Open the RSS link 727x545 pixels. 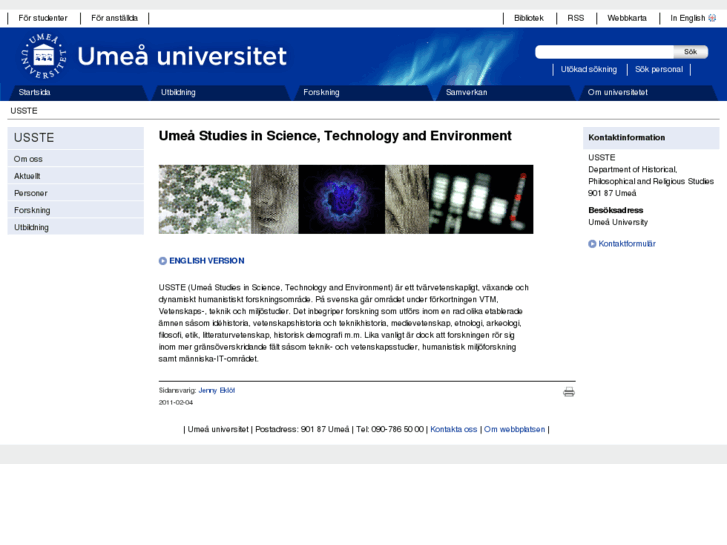tap(575, 18)
